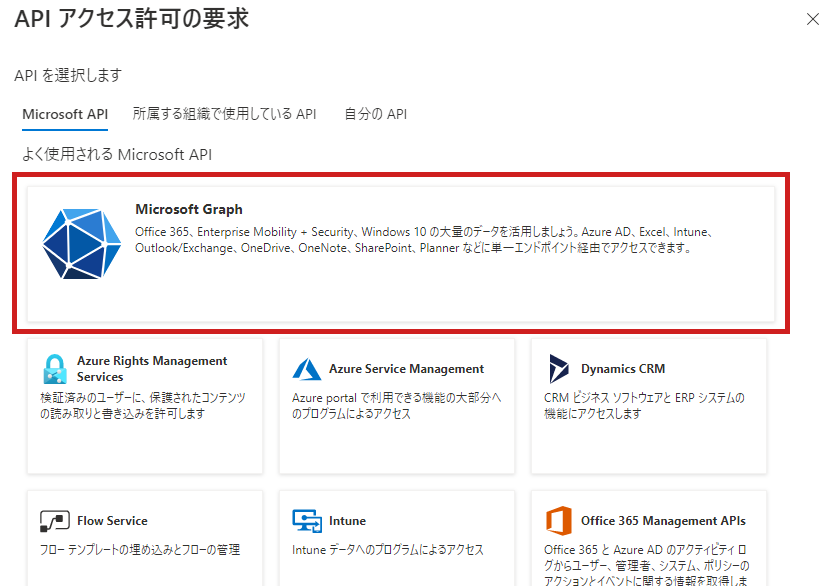Click the Flow Service icon
828x586 pixels.
click(x=55, y=521)
